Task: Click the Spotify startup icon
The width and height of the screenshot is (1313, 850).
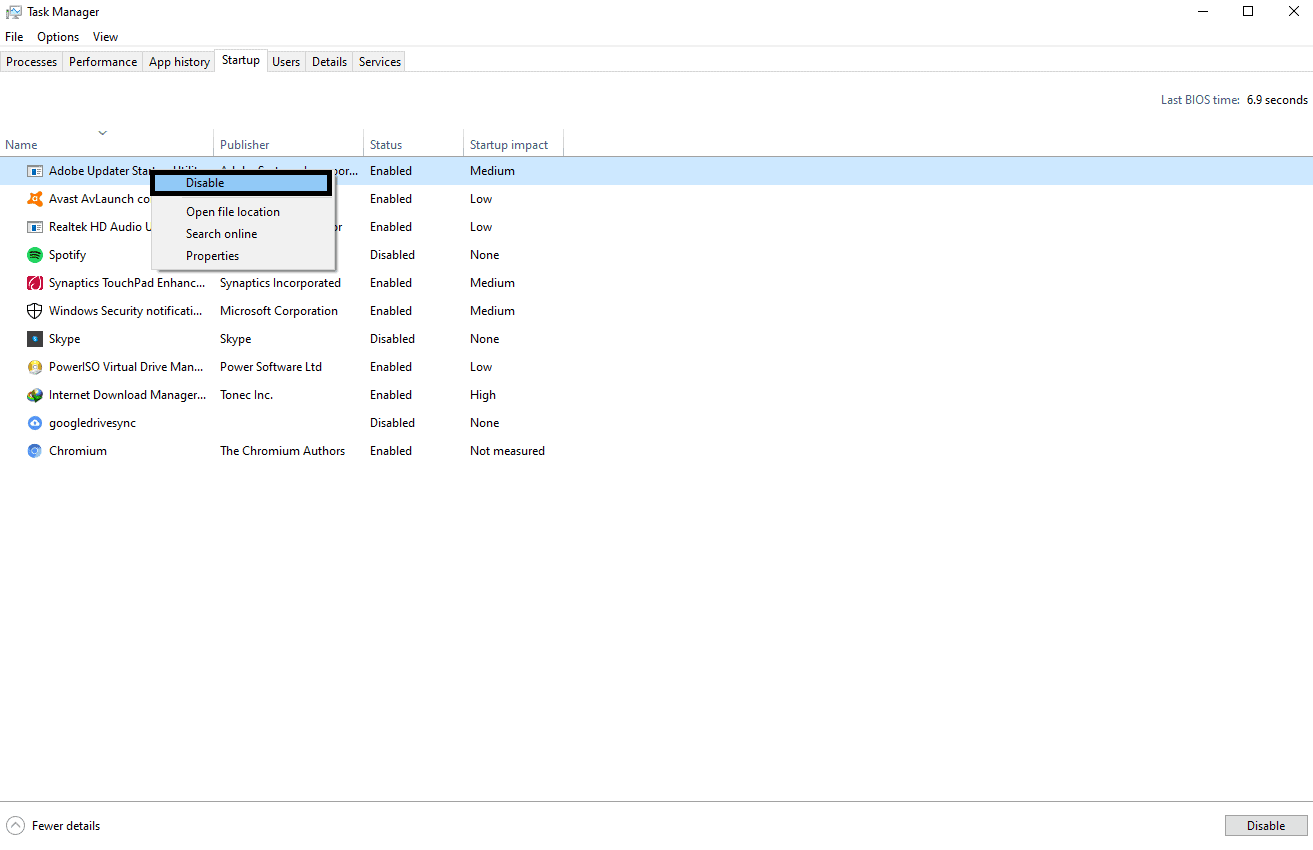Action: tap(35, 254)
